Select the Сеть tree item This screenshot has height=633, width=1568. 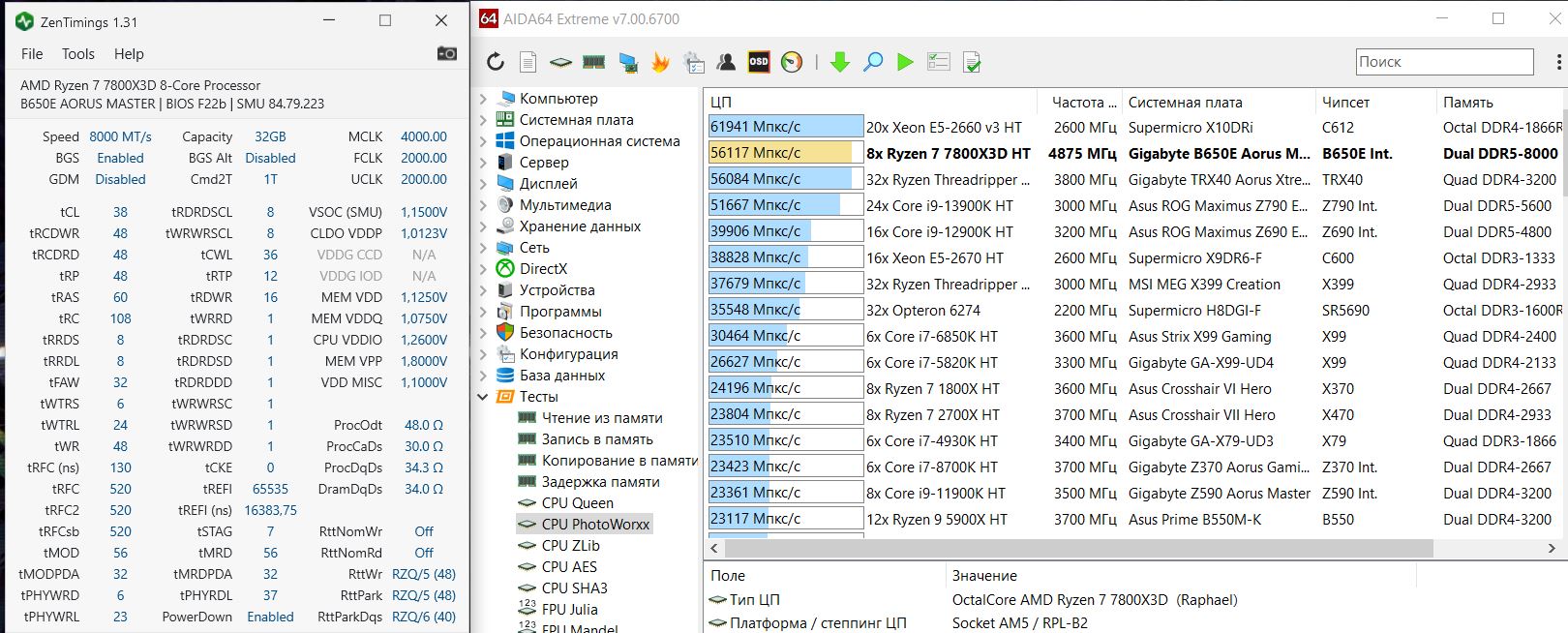pyautogui.click(x=534, y=248)
